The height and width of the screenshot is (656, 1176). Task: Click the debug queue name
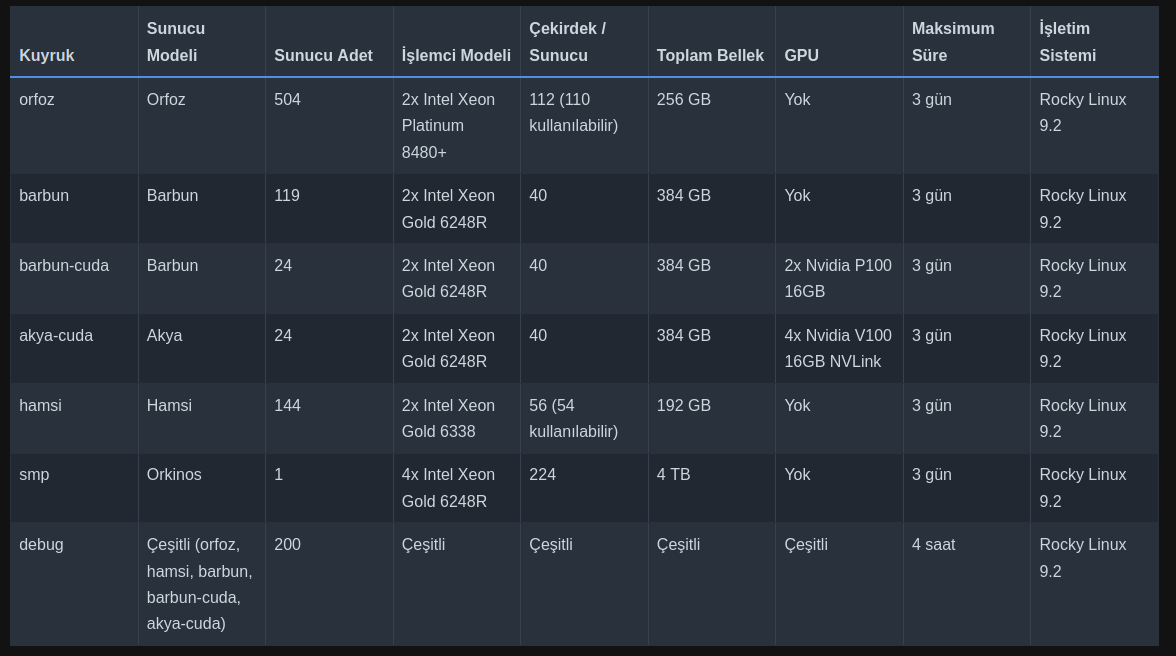pyautogui.click(x=41, y=544)
